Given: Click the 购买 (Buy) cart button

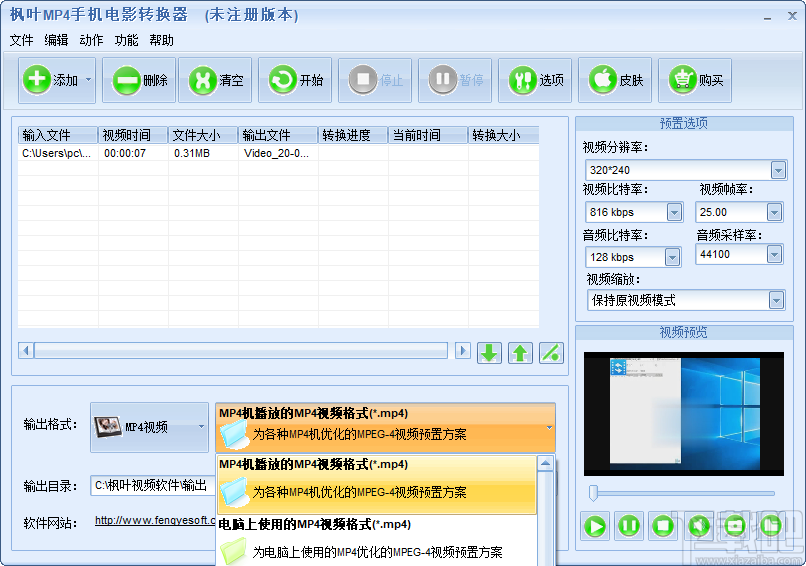Looking at the screenshot, I should tap(696, 80).
